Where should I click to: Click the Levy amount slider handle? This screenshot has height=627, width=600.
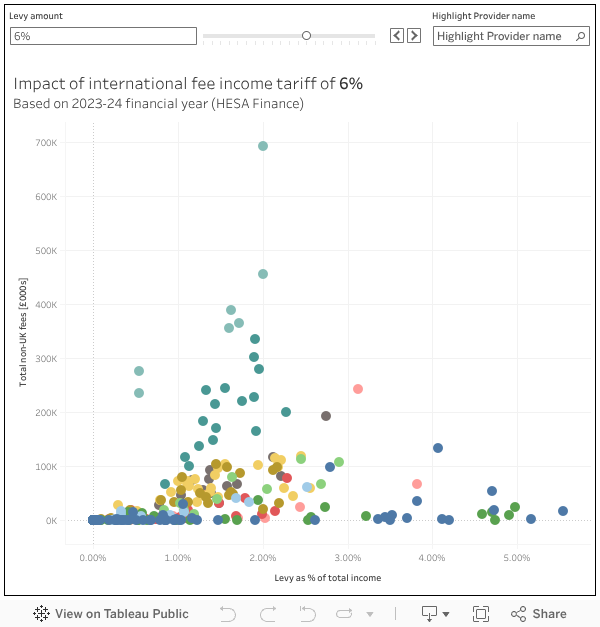click(x=306, y=36)
